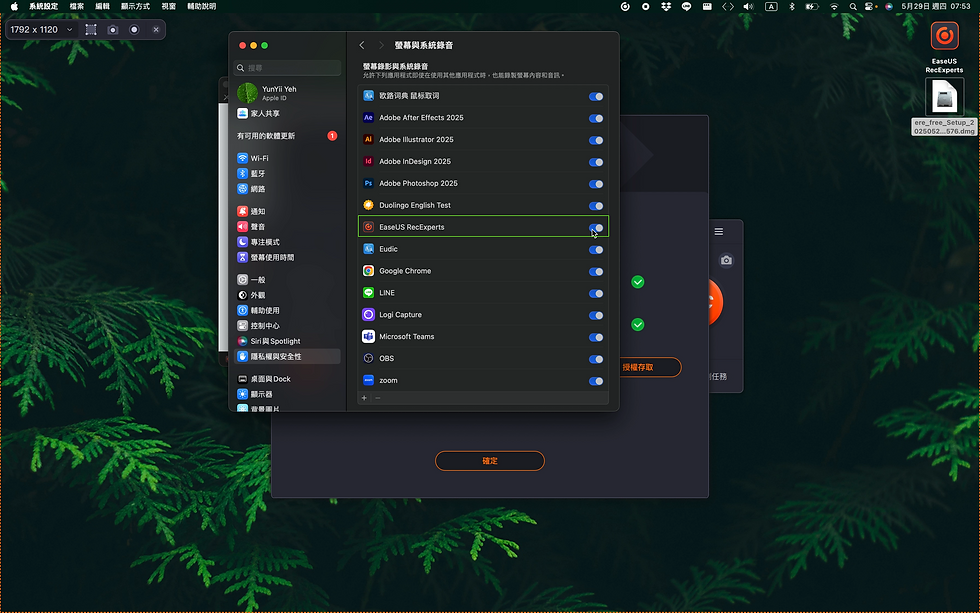Go forward with the right chevron in settings
Viewport: 980px width, 613px height.
click(381, 45)
